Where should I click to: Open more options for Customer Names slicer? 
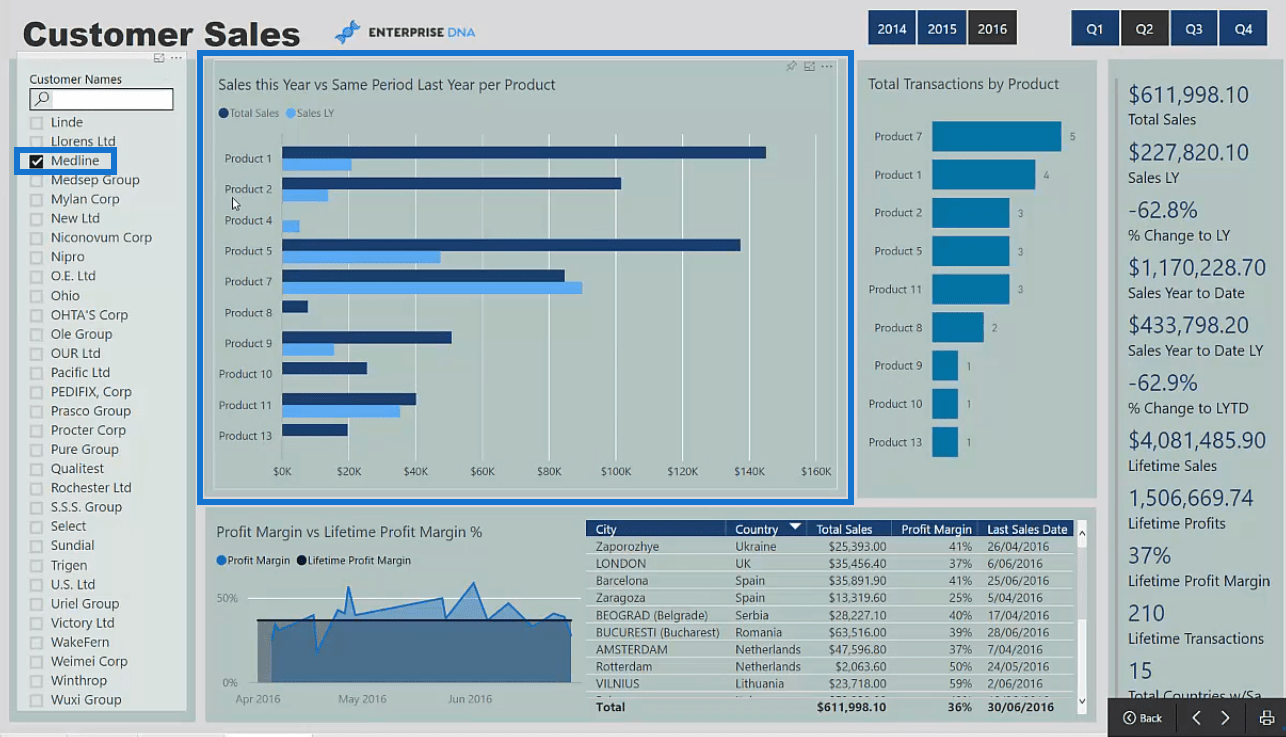(x=176, y=58)
